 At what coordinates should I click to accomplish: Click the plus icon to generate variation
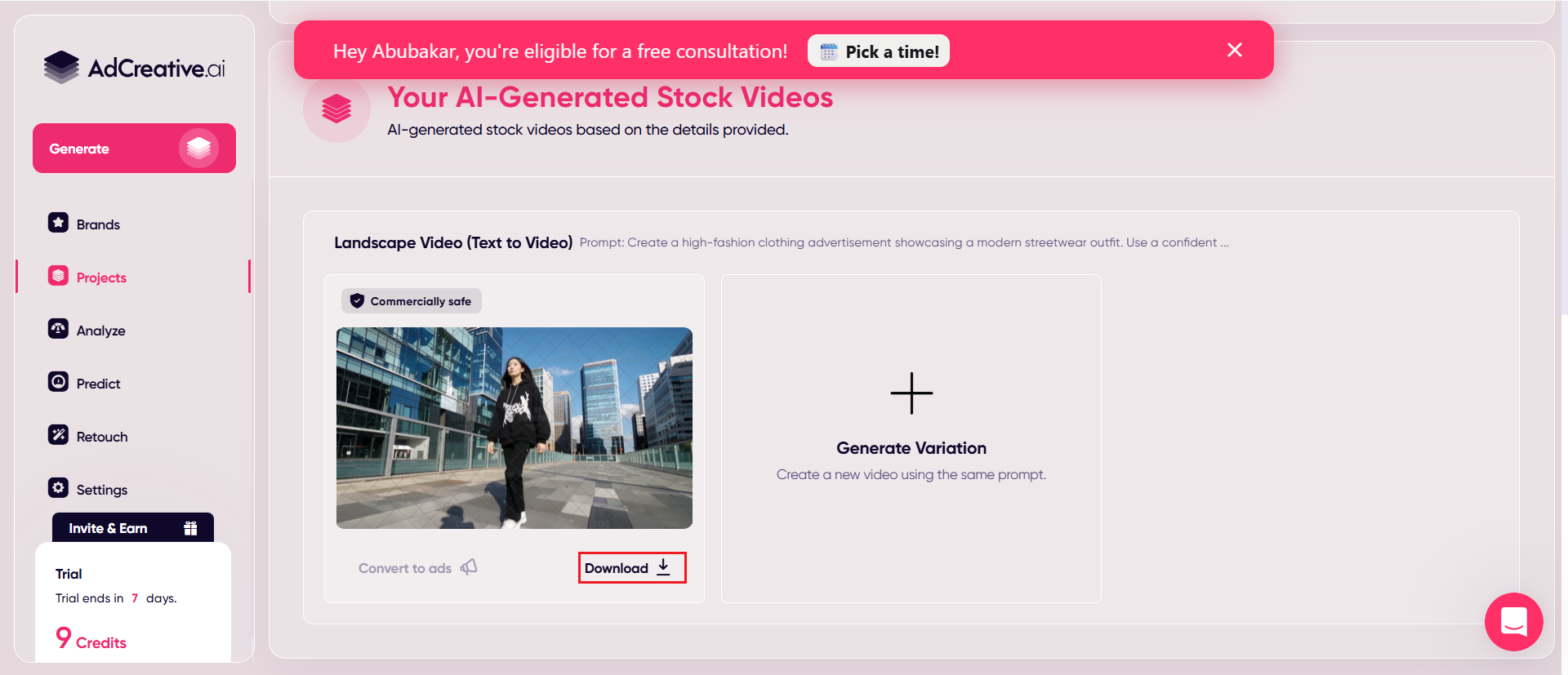tap(911, 393)
